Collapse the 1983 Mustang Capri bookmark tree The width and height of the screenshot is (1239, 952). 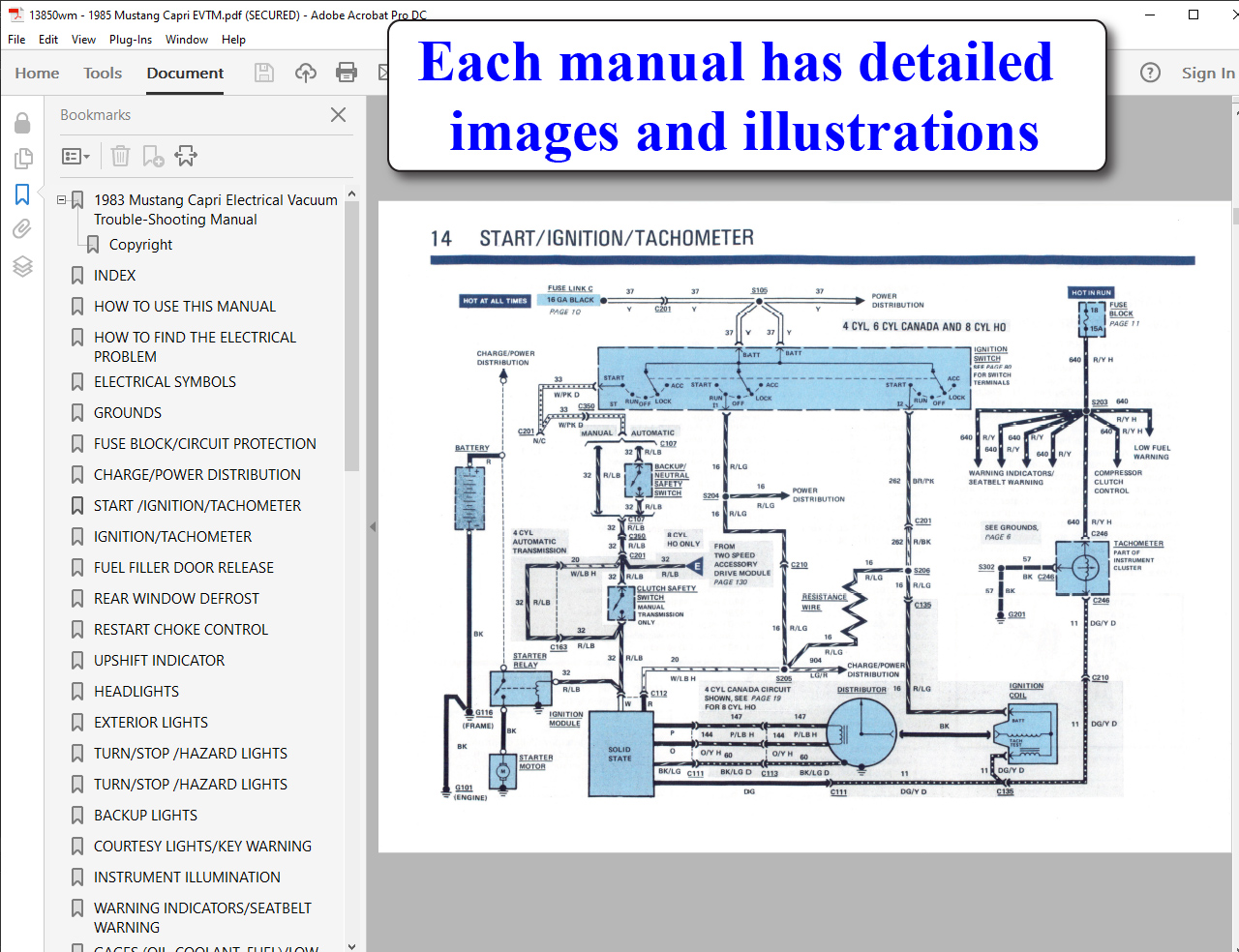(x=62, y=200)
